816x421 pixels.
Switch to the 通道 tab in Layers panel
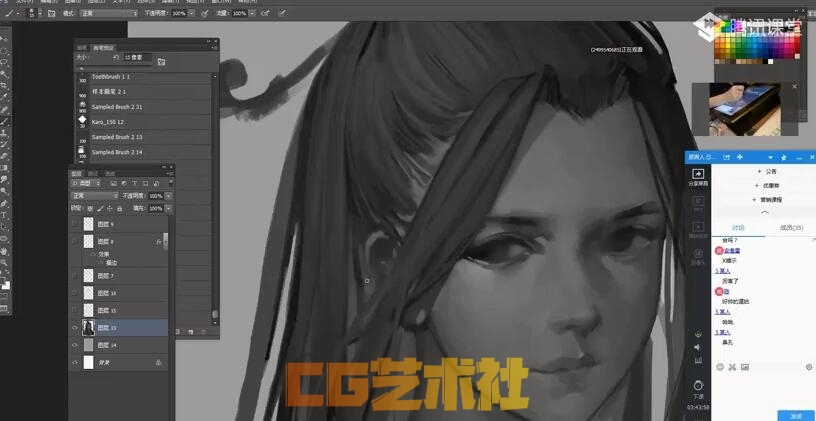pos(93,173)
